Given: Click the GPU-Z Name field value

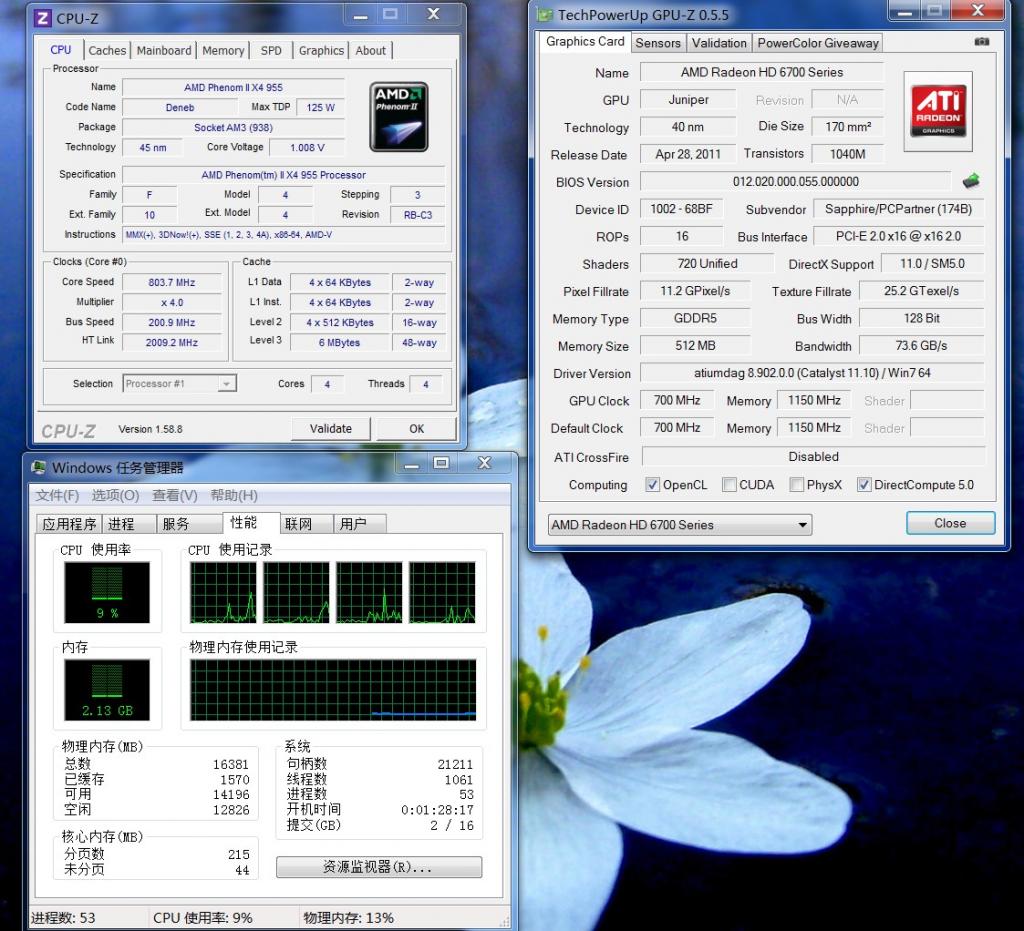Looking at the screenshot, I should (x=761, y=72).
